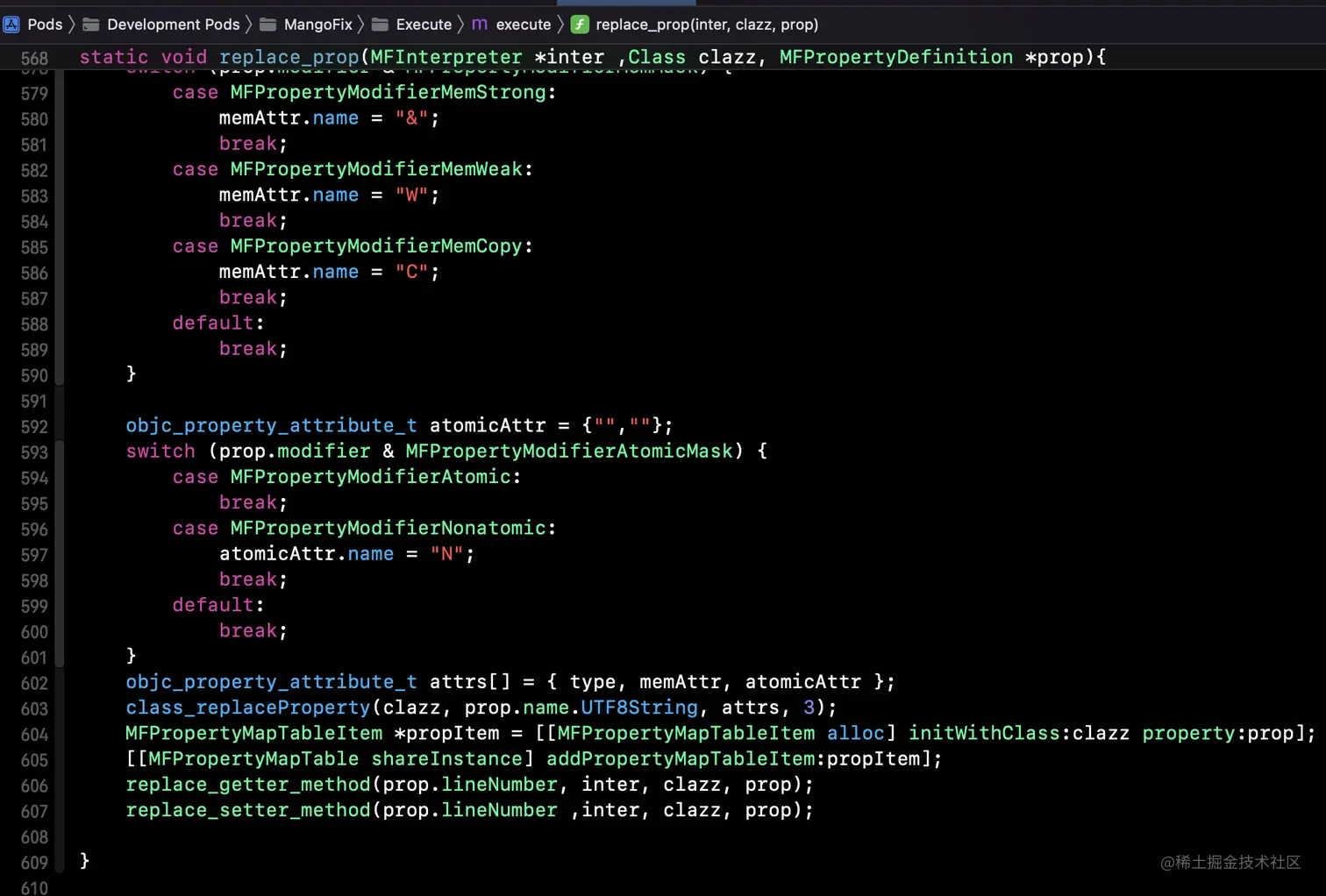The height and width of the screenshot is (896, 1326).
Task: Click the code folding ribbon beside line 597
Action: coord(60,555)
